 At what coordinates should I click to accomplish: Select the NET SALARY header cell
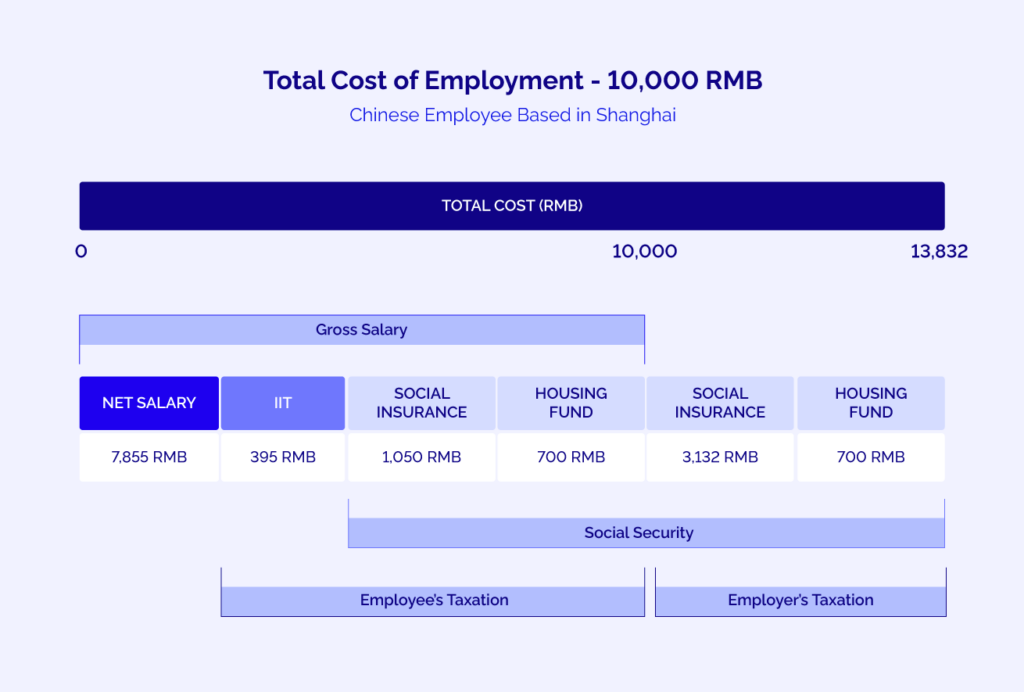tap(148, 402)
